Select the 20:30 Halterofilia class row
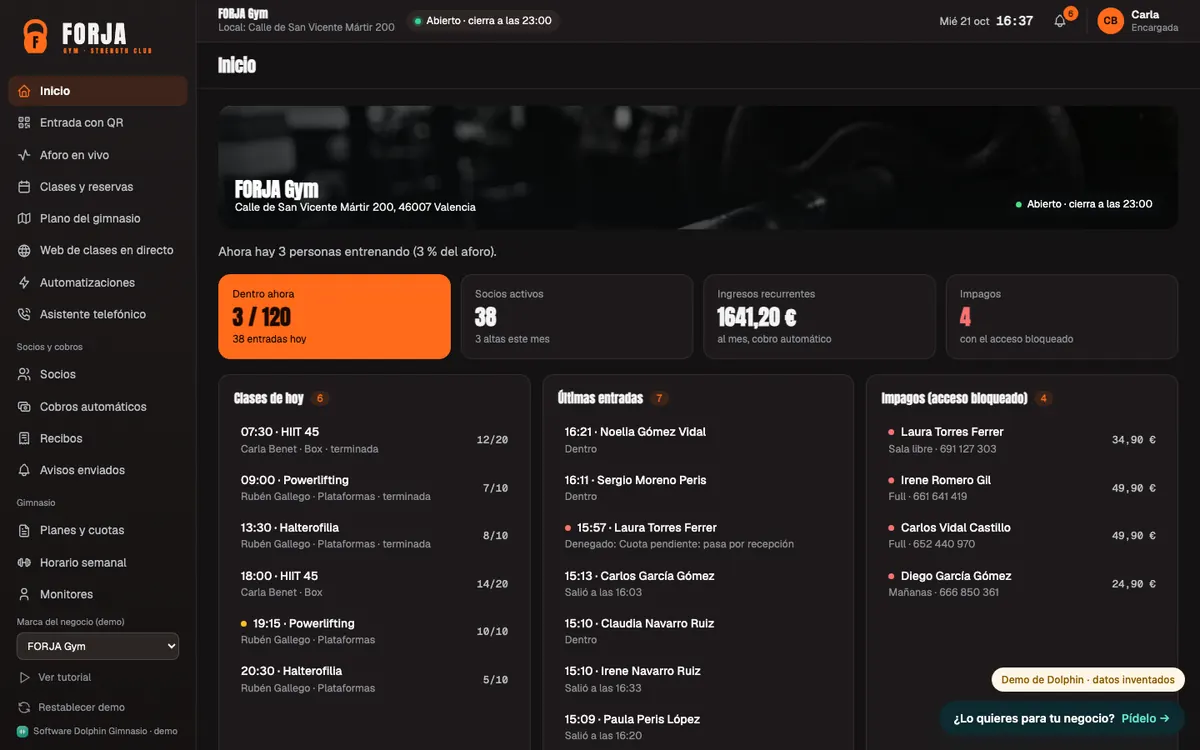This screenshot has width=1200, height=750. 375,679
